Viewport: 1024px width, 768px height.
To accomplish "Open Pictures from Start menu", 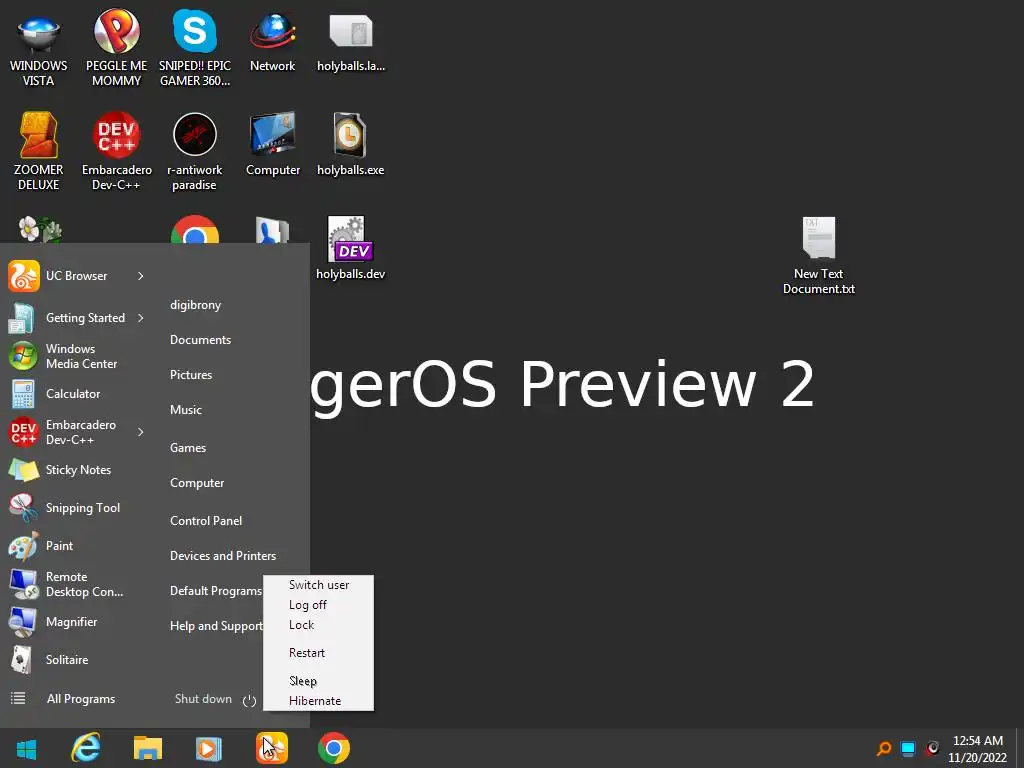I will click(x=191, y=375).
